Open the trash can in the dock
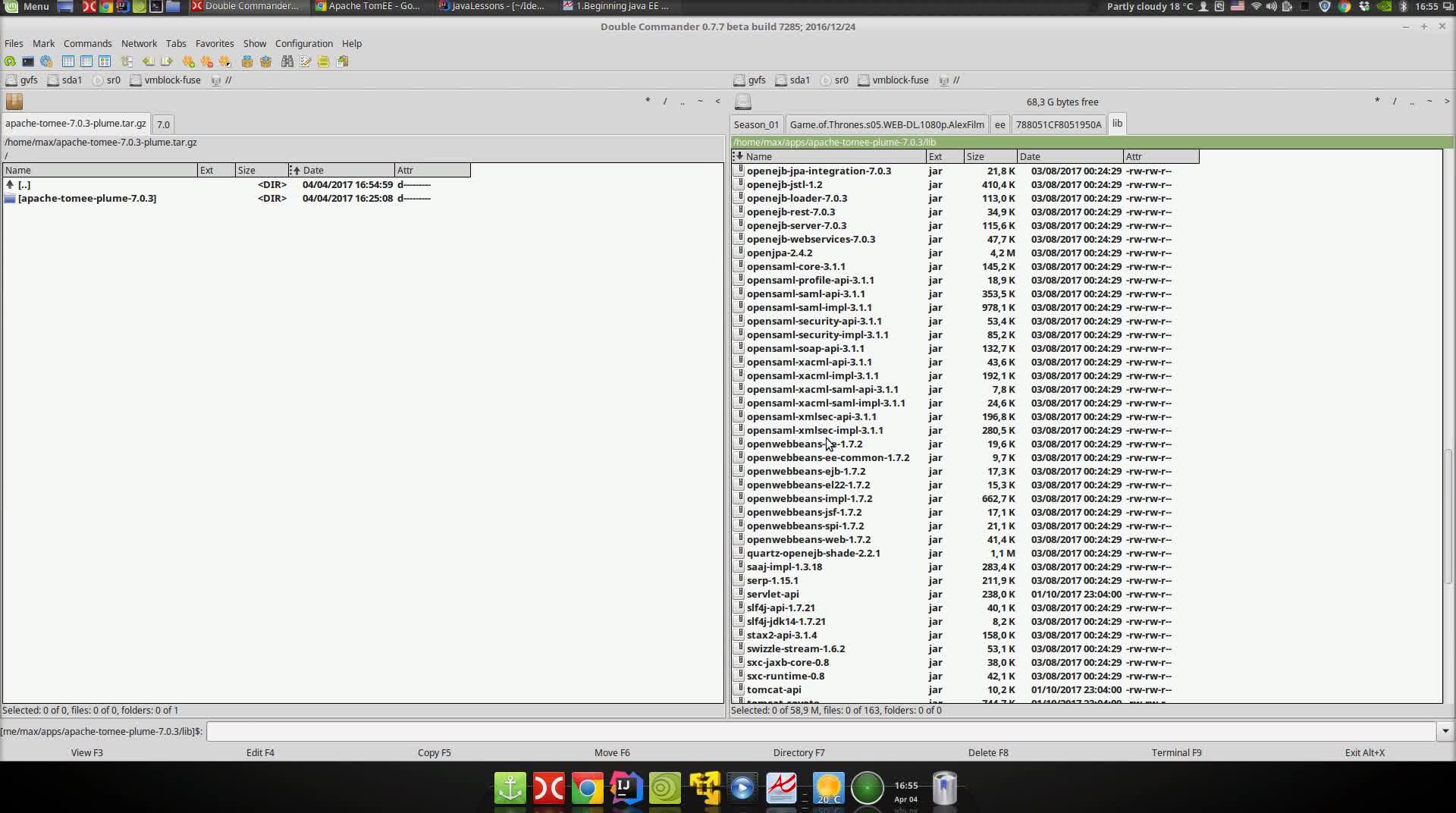The height and width of the screenshot is (813, 1456). coord(944,789)
